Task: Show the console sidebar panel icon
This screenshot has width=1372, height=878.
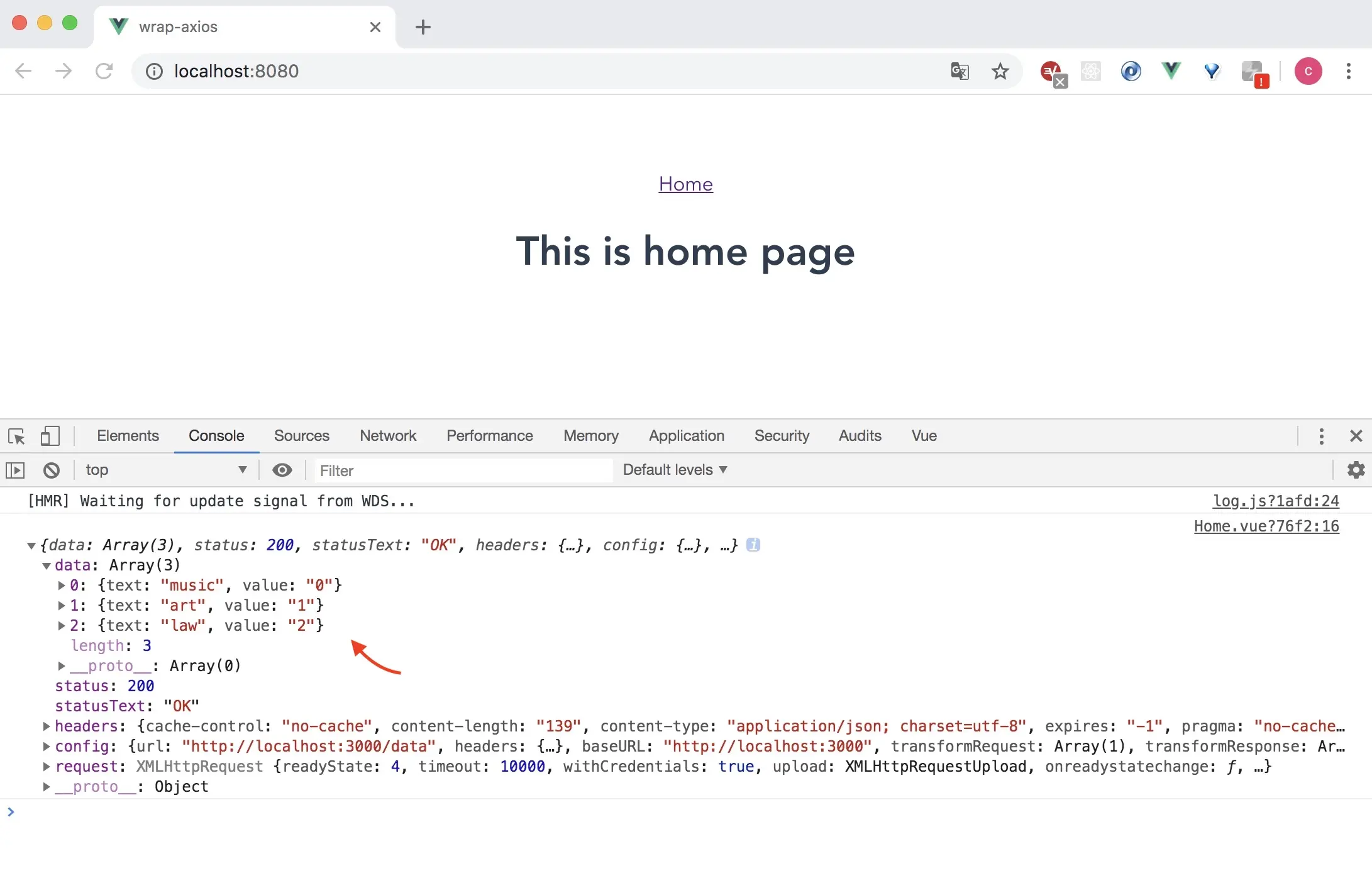Action: 15,470
